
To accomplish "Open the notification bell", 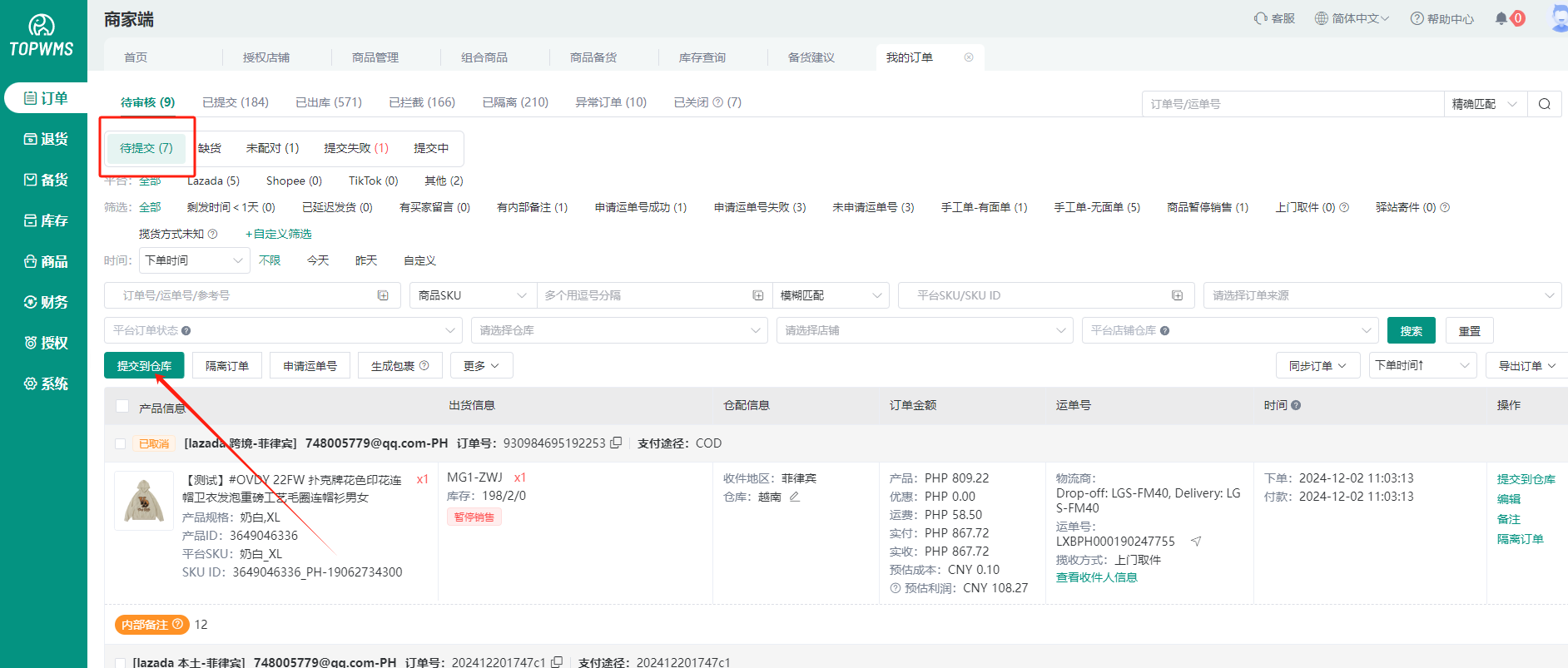I will tap(1501, 18).
